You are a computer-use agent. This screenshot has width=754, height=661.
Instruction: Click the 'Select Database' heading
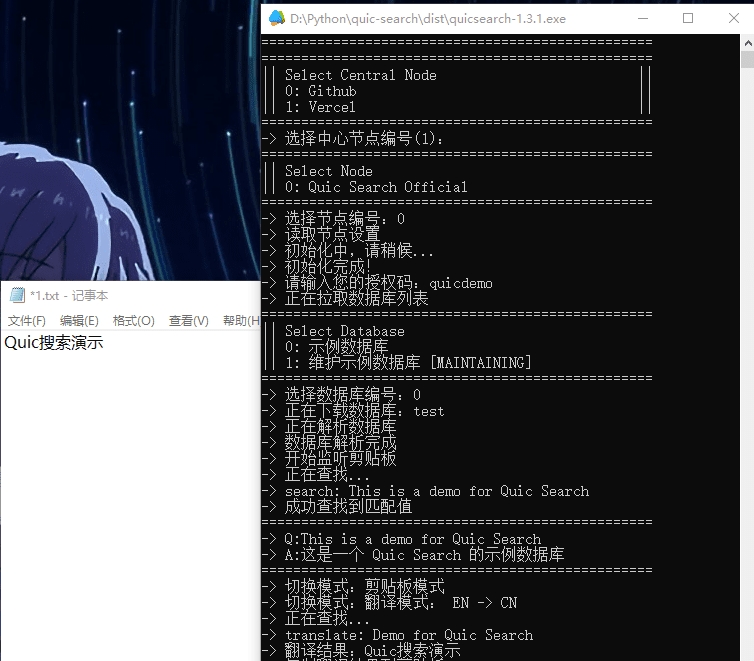(x=344, y=331)
